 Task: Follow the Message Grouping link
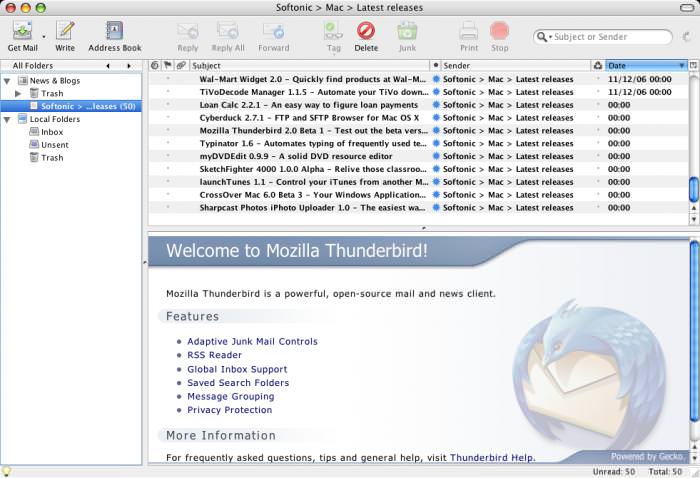point(231,397)
